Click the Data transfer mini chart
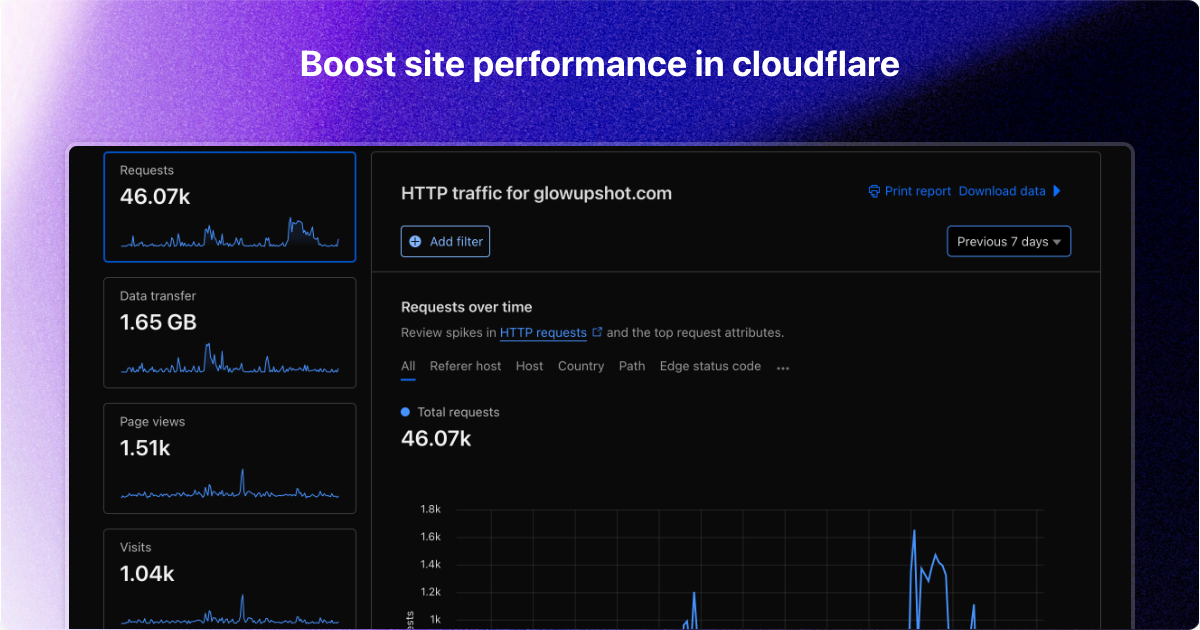Image resolution: width=1200 pixels, height=630 pixels. [229, 361]
